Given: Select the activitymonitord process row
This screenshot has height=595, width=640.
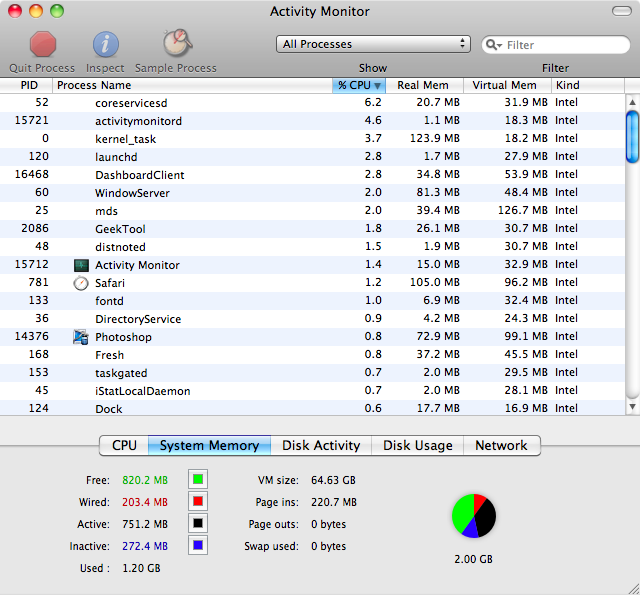Looking at the screenshot, I should (x=312, y=121).
